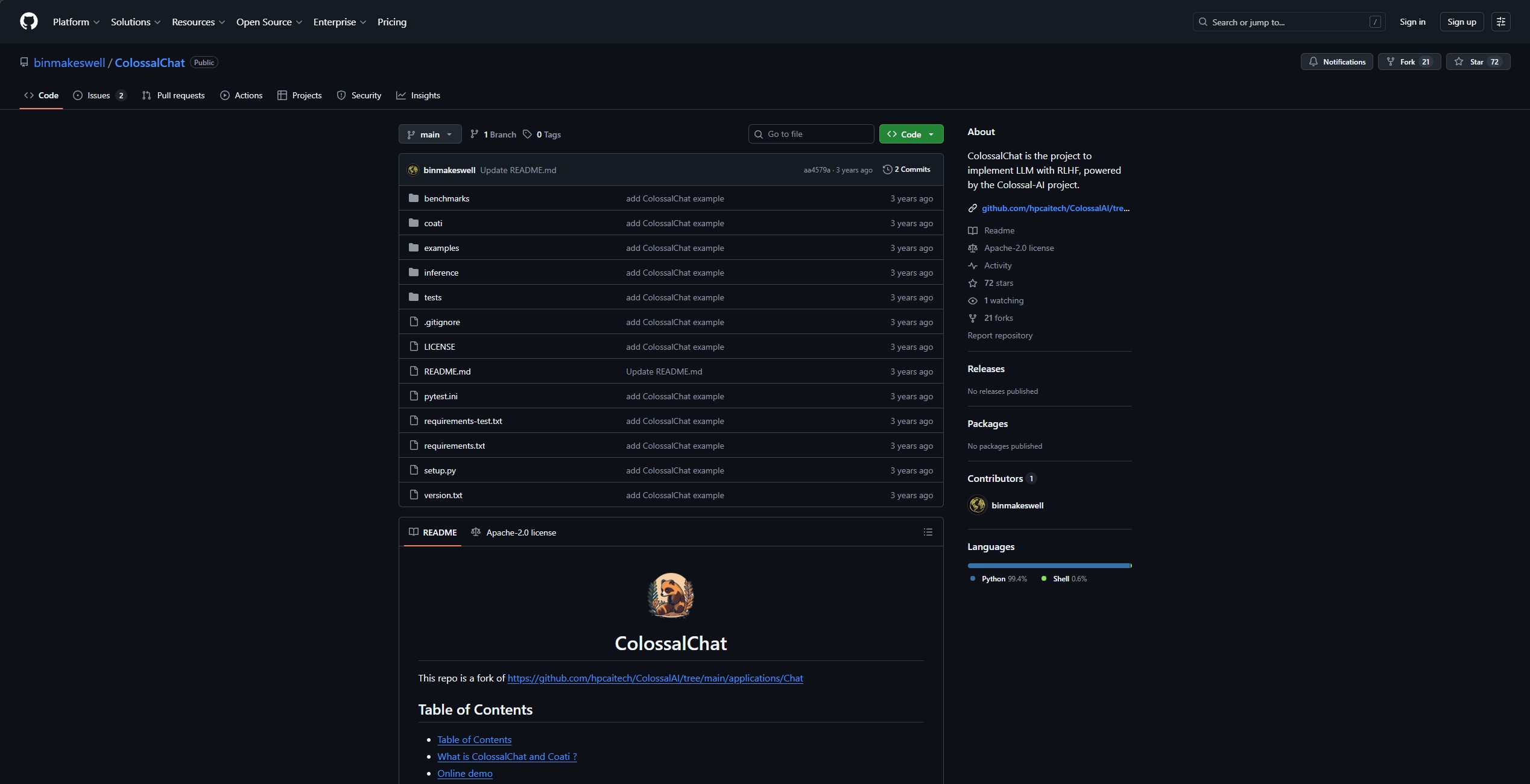
Task: Click the binmakeswell contributor avatar
Action: point(977,505)
